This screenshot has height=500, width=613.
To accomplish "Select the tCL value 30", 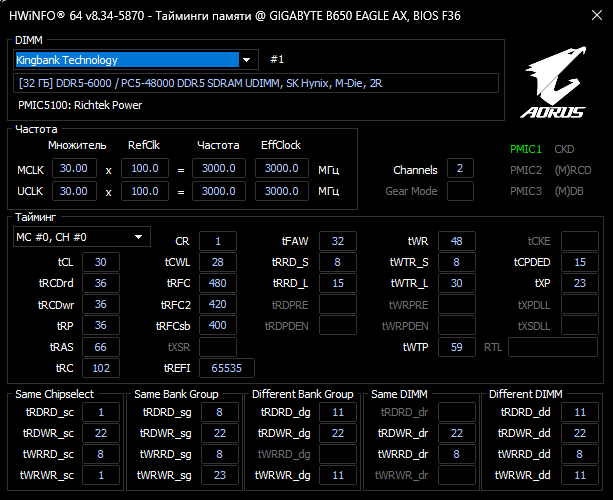I will click(100, 262).
